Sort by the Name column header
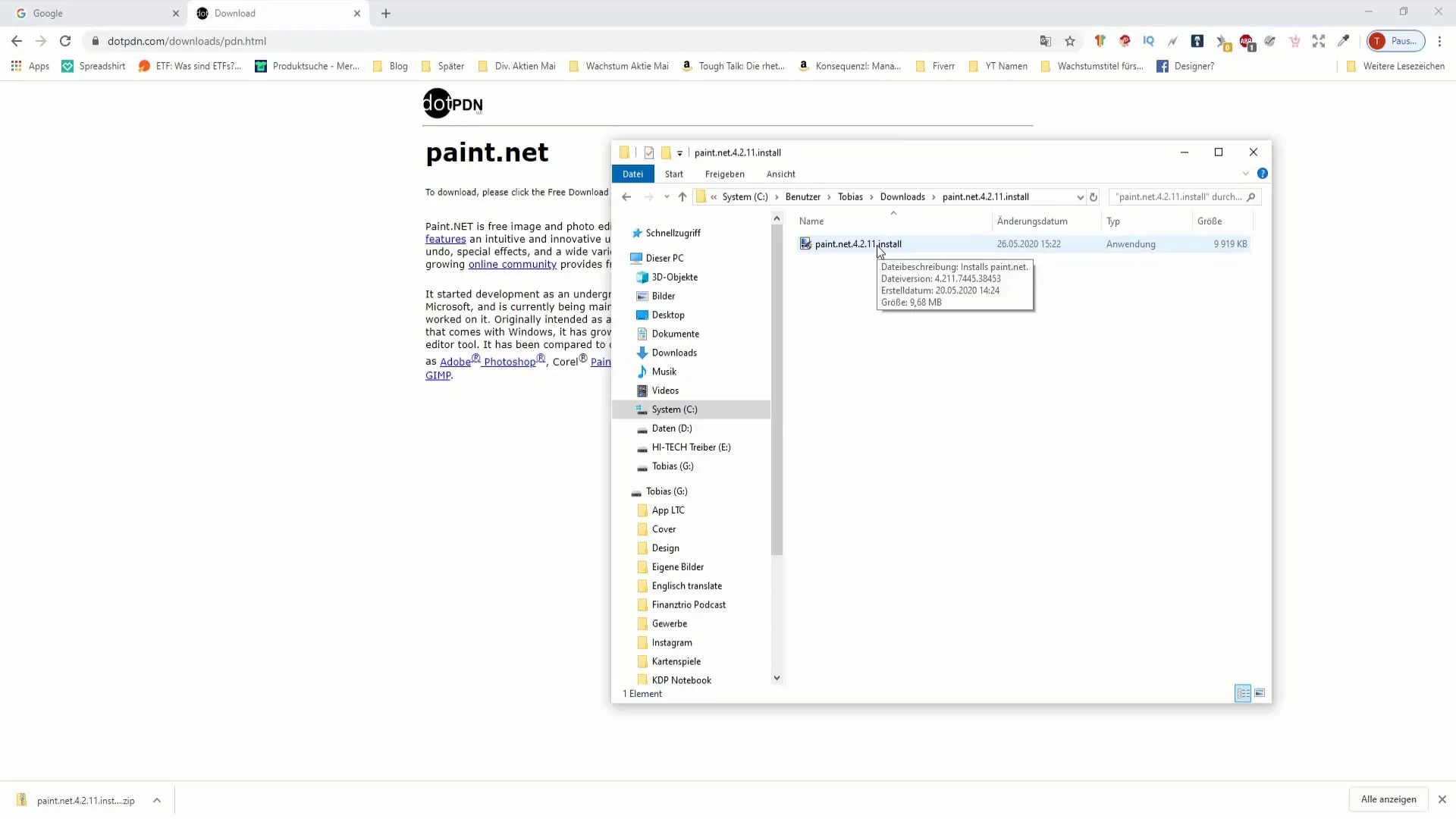Screen dimensions: 1456x819 pos(893,221)
